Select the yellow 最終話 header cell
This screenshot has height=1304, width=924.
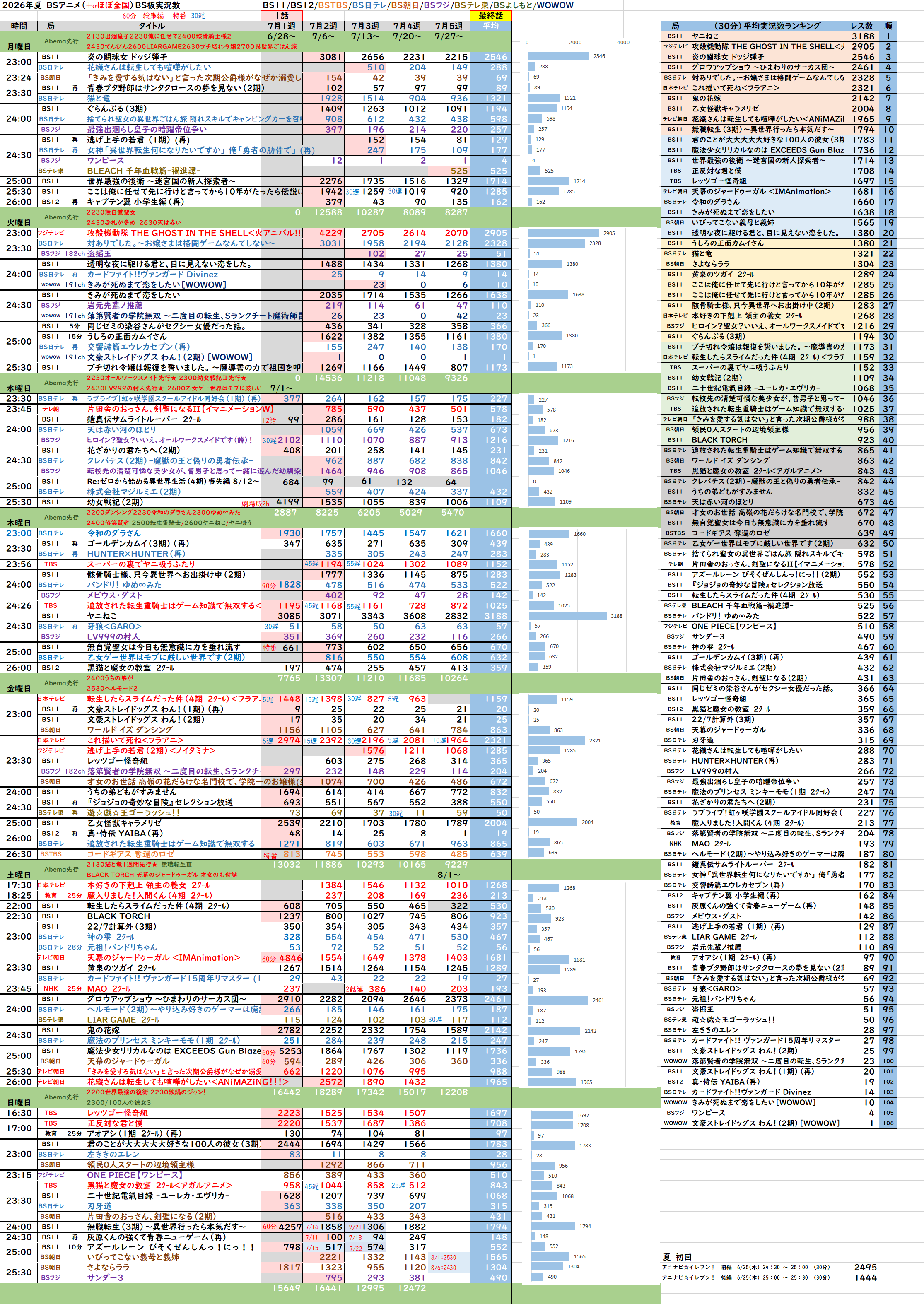(x=490, y=16)
